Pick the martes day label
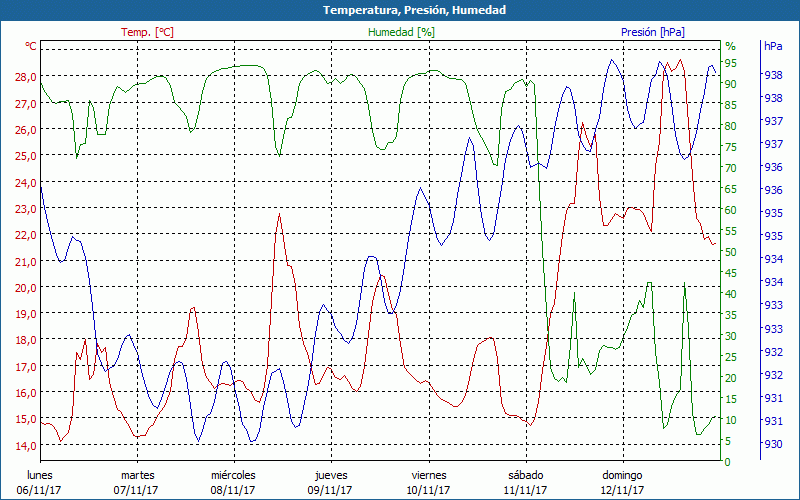This screenshot has width=800, height=500. pyautogui.click(x=137, y=475)
